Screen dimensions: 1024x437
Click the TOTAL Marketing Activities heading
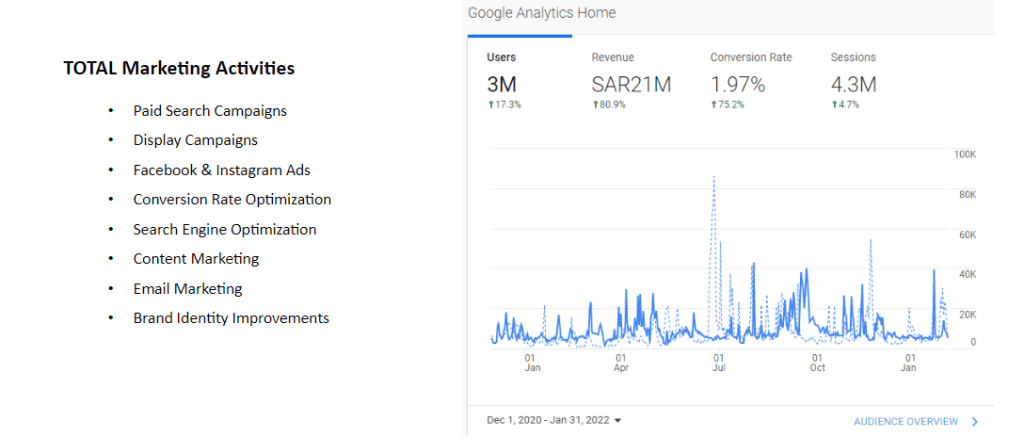pos(179,69)
